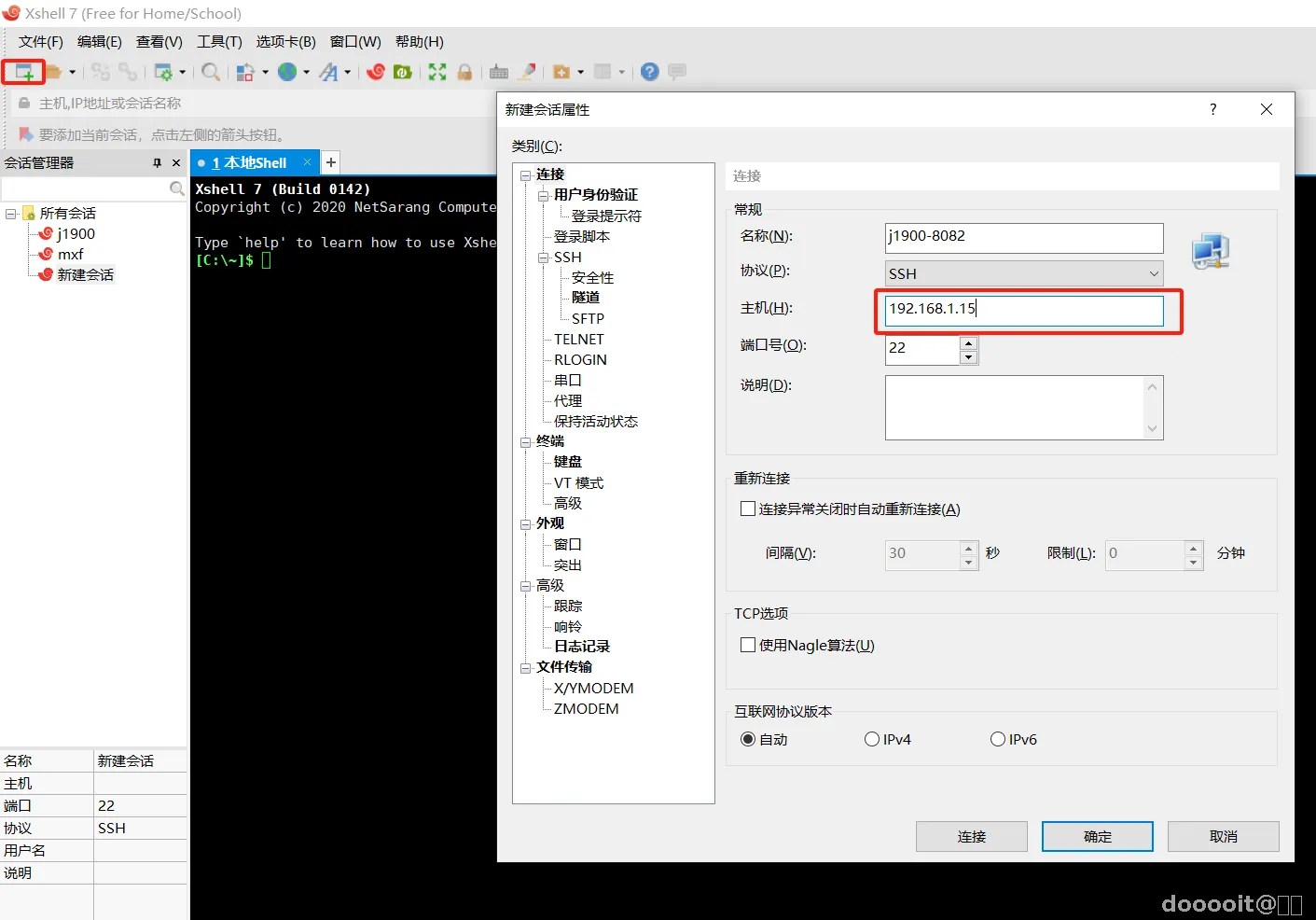Click the keyboard mapping toolbar icon
The height and width of the screenshot is (920, 1316).
[499, 72]
